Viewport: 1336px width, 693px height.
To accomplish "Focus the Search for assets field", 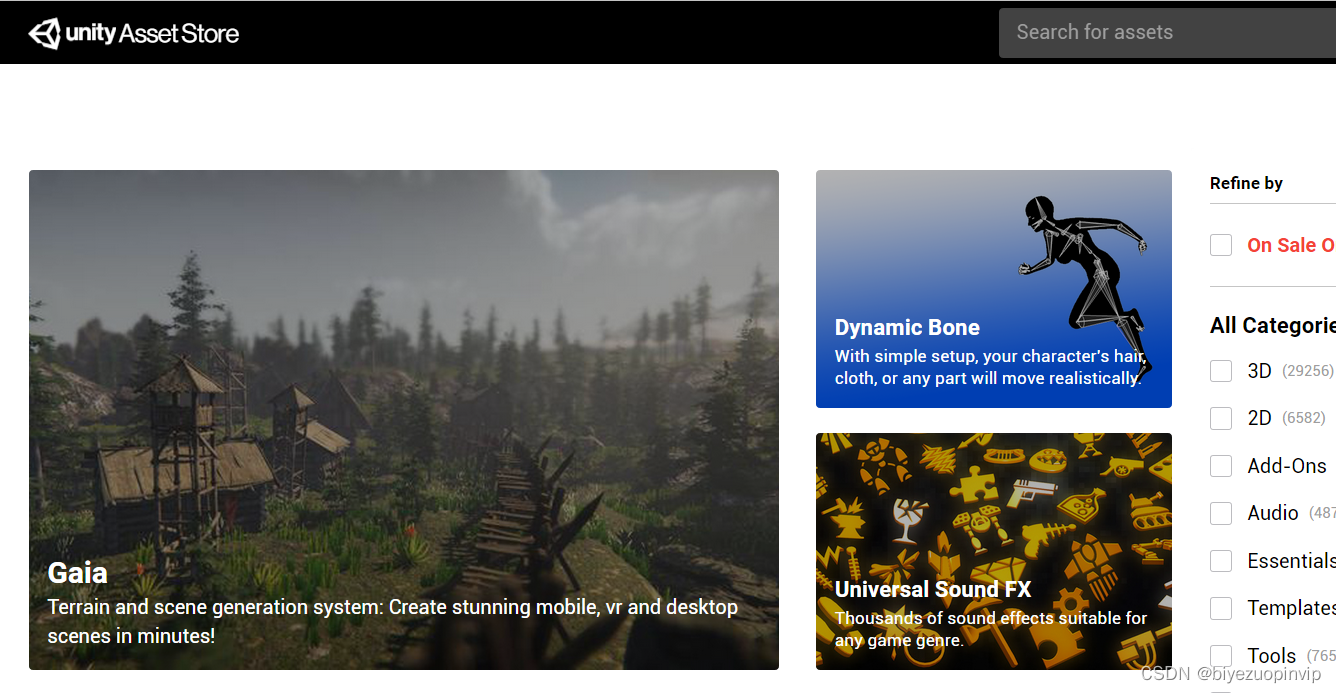I will (1167, 32).
